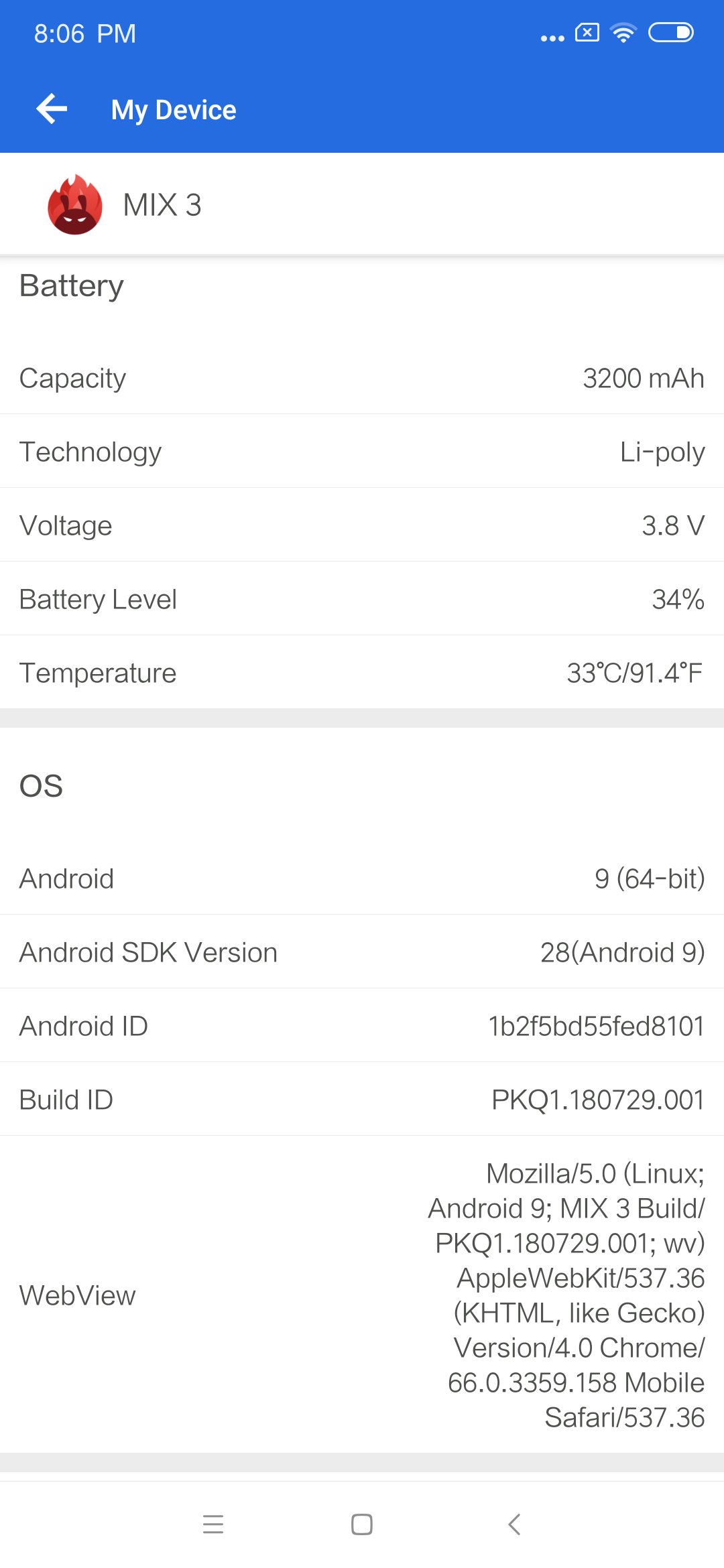Select the My Device title
This screenshot has width=724, height=1568.
tap(174, 110)
